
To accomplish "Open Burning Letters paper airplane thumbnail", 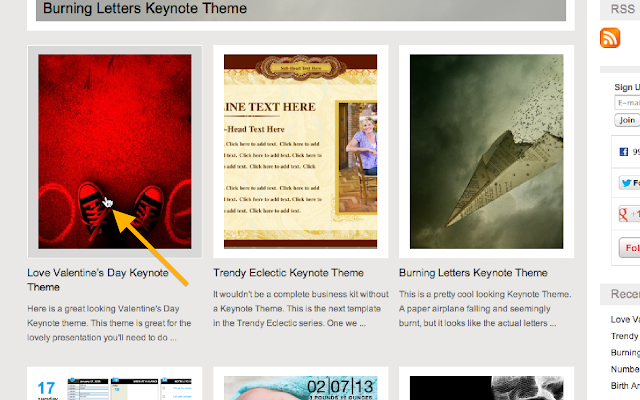I will 487,151.
